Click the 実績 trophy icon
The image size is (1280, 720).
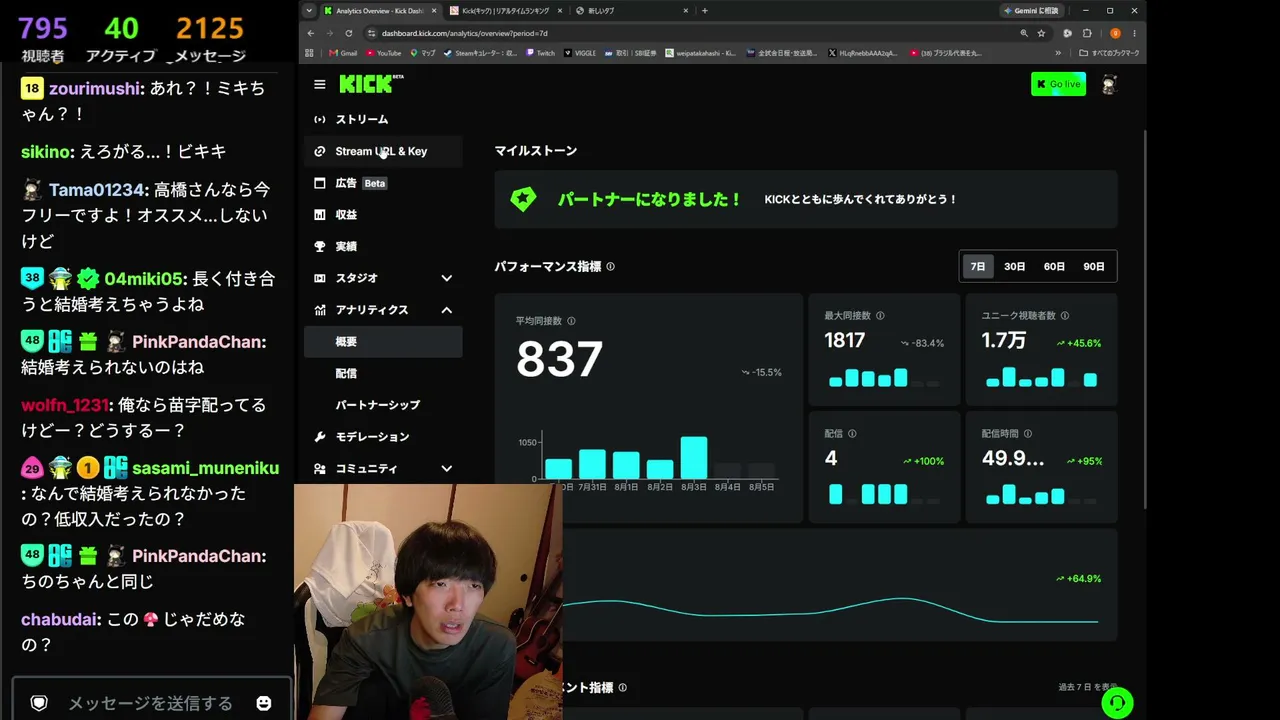click(x=320, y=246)
